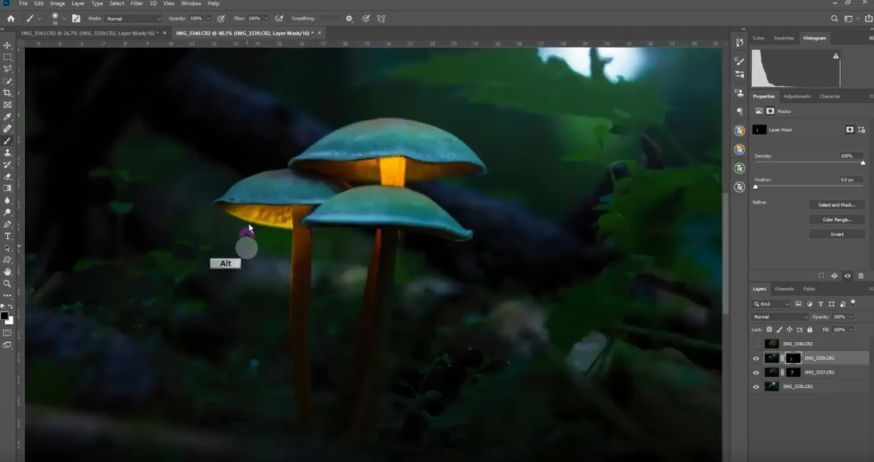Open the Filter menu
This screenshot has width=874, height=462.
click(137, 3)
